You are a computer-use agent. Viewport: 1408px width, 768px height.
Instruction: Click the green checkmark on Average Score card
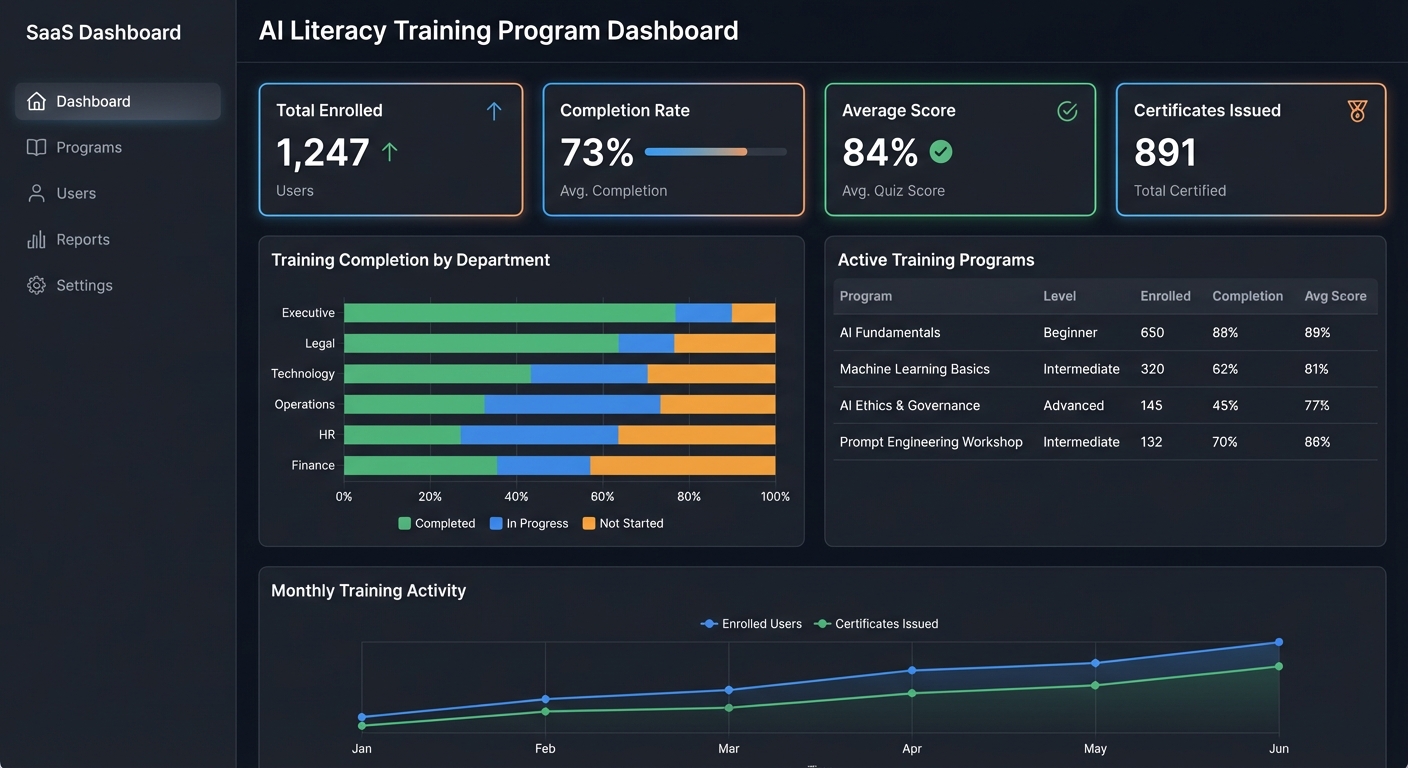point(940,153)
